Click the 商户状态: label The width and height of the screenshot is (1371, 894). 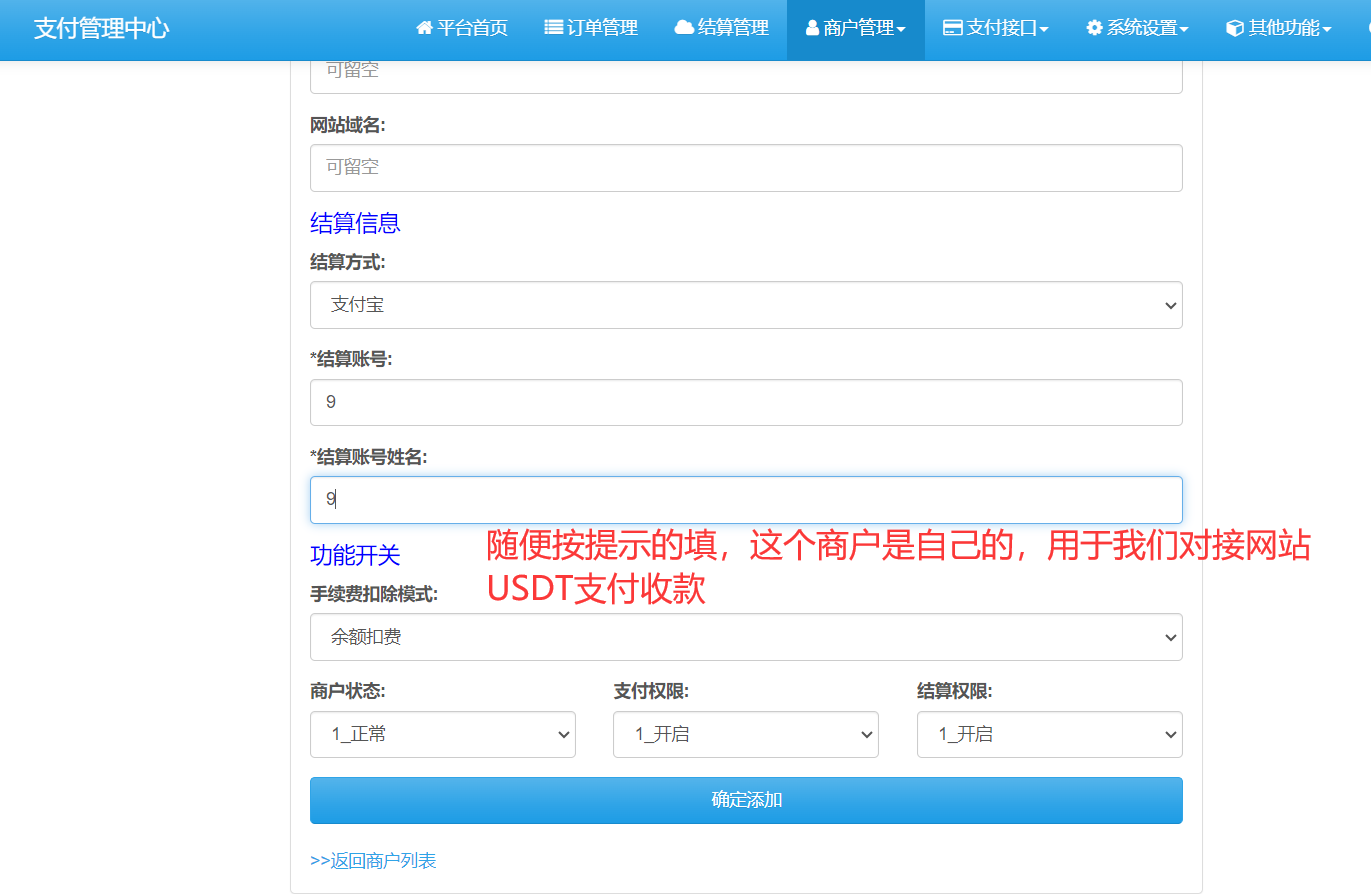[348, 691]
